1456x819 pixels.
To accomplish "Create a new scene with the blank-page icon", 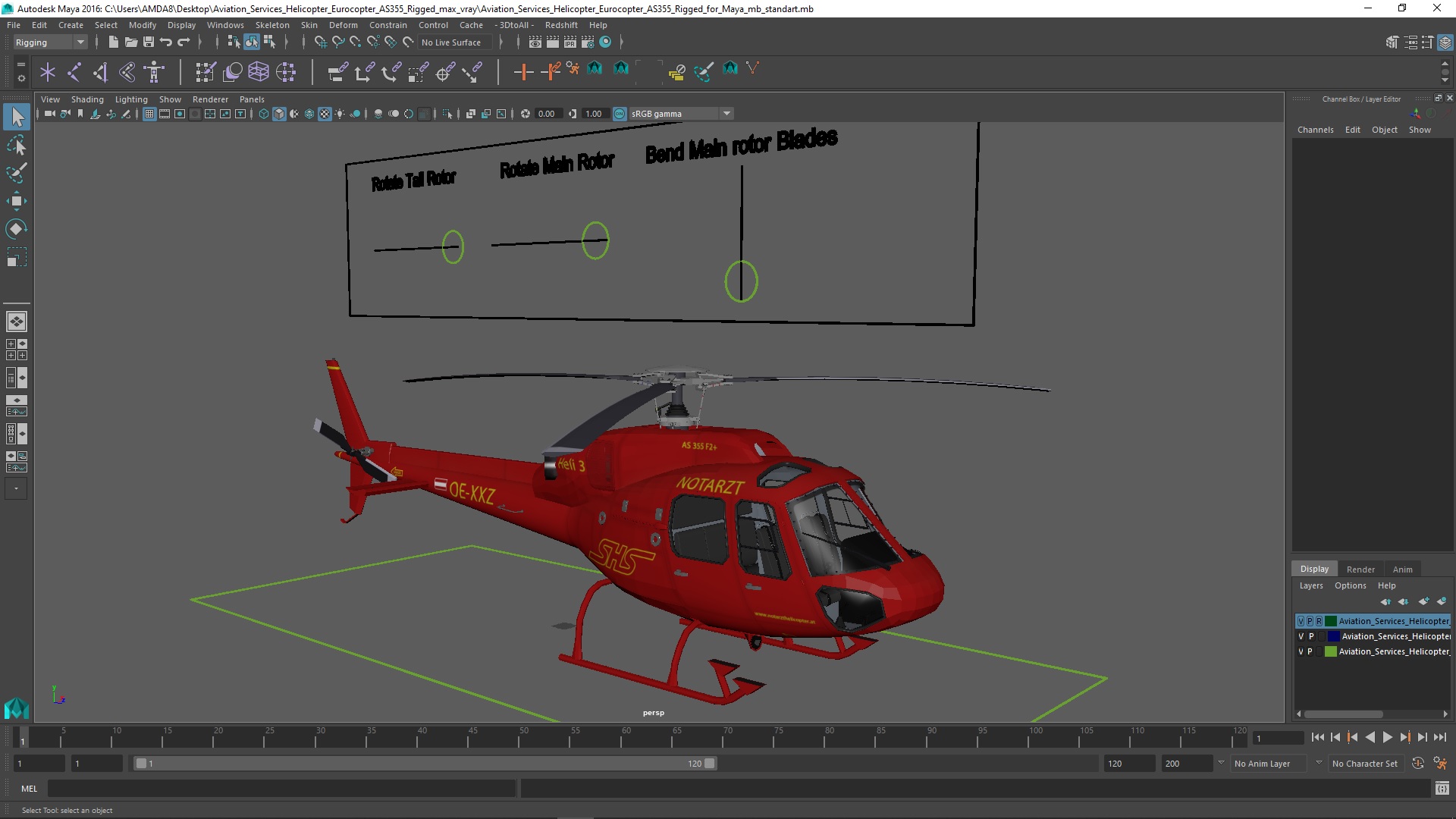I will [113, 42].
